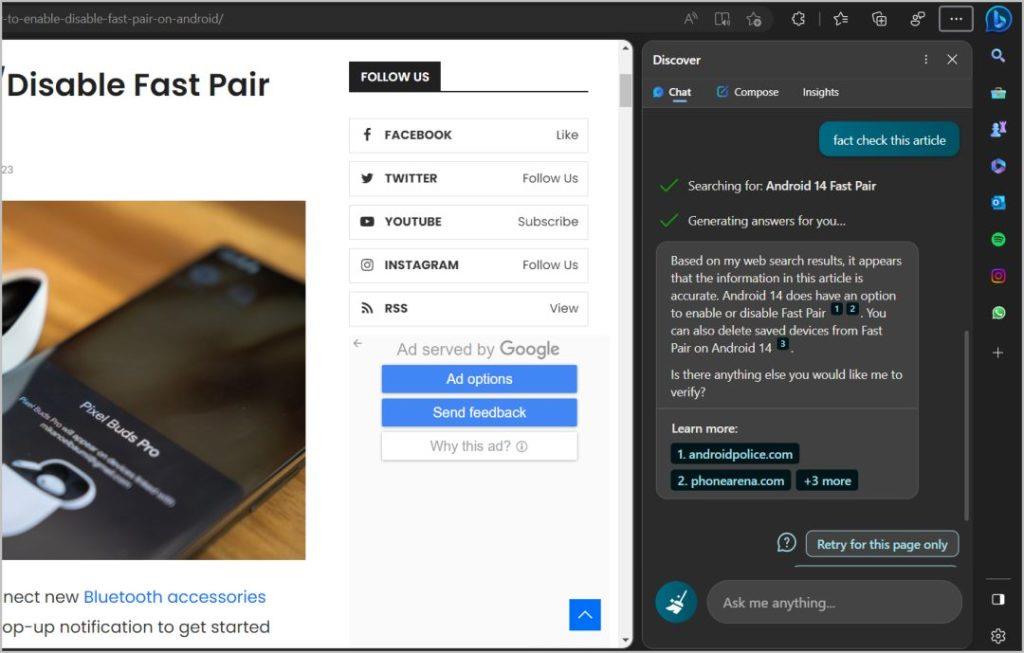Open the androidpolice.com source link

coord(735,454)
